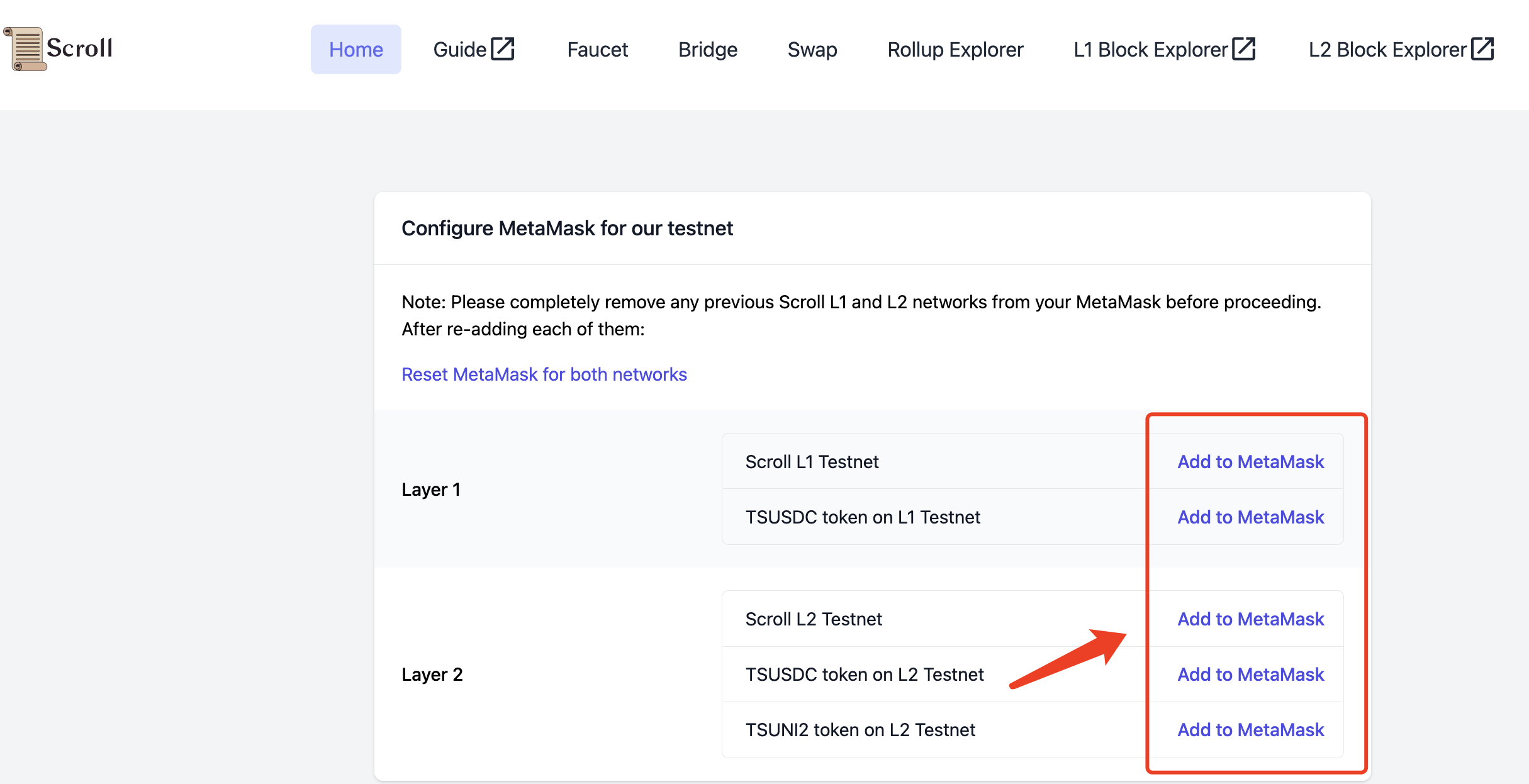
Task: Navigate to the Swap page
Action: click(812, 49)
